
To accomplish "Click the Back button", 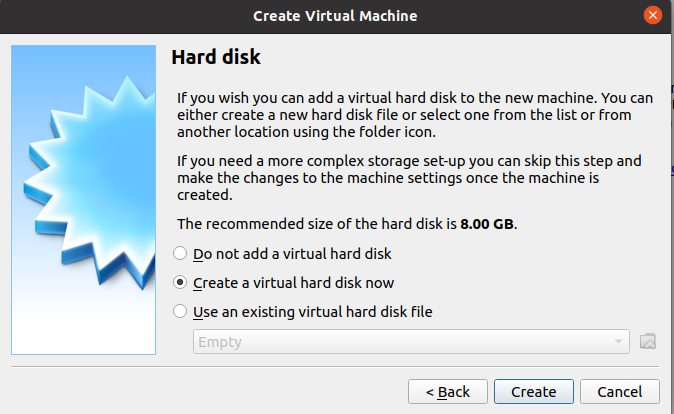I will click(x=447, y=391).
